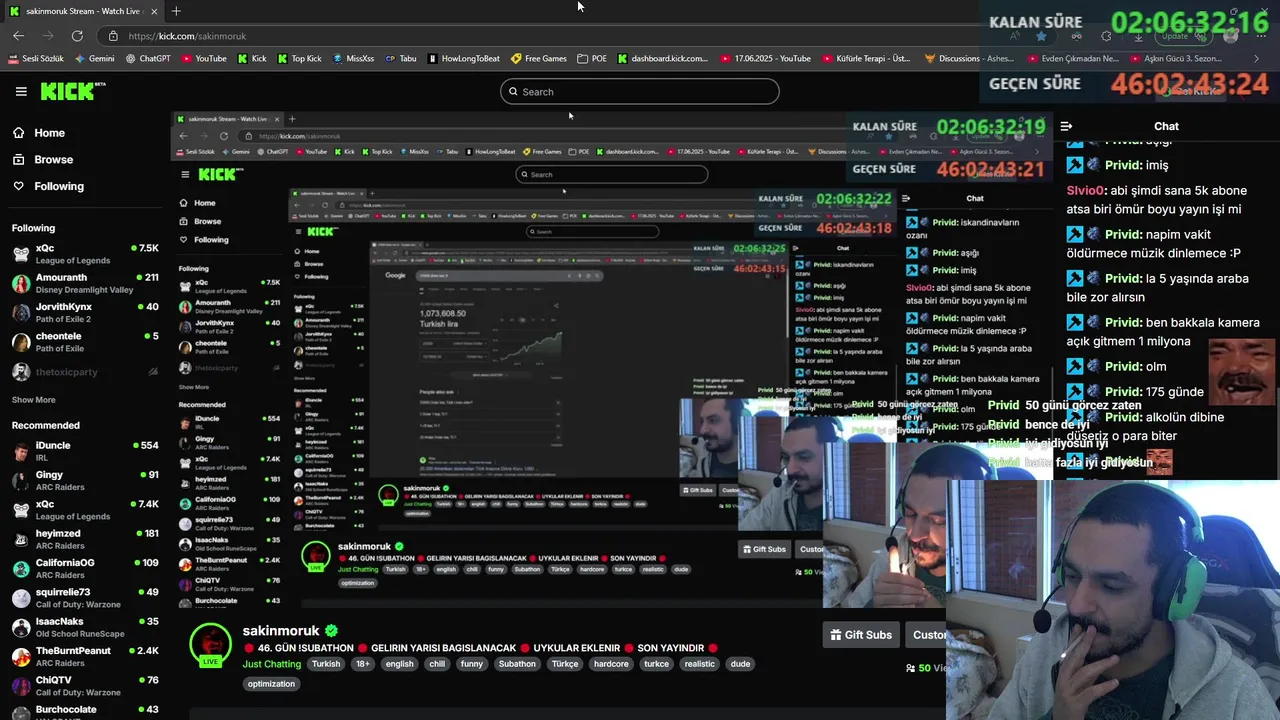Image resolution: width=1280 pixels, height=720 pixels.
Task: Open the Tabu bookmark
Action: [x=401, y=59]
